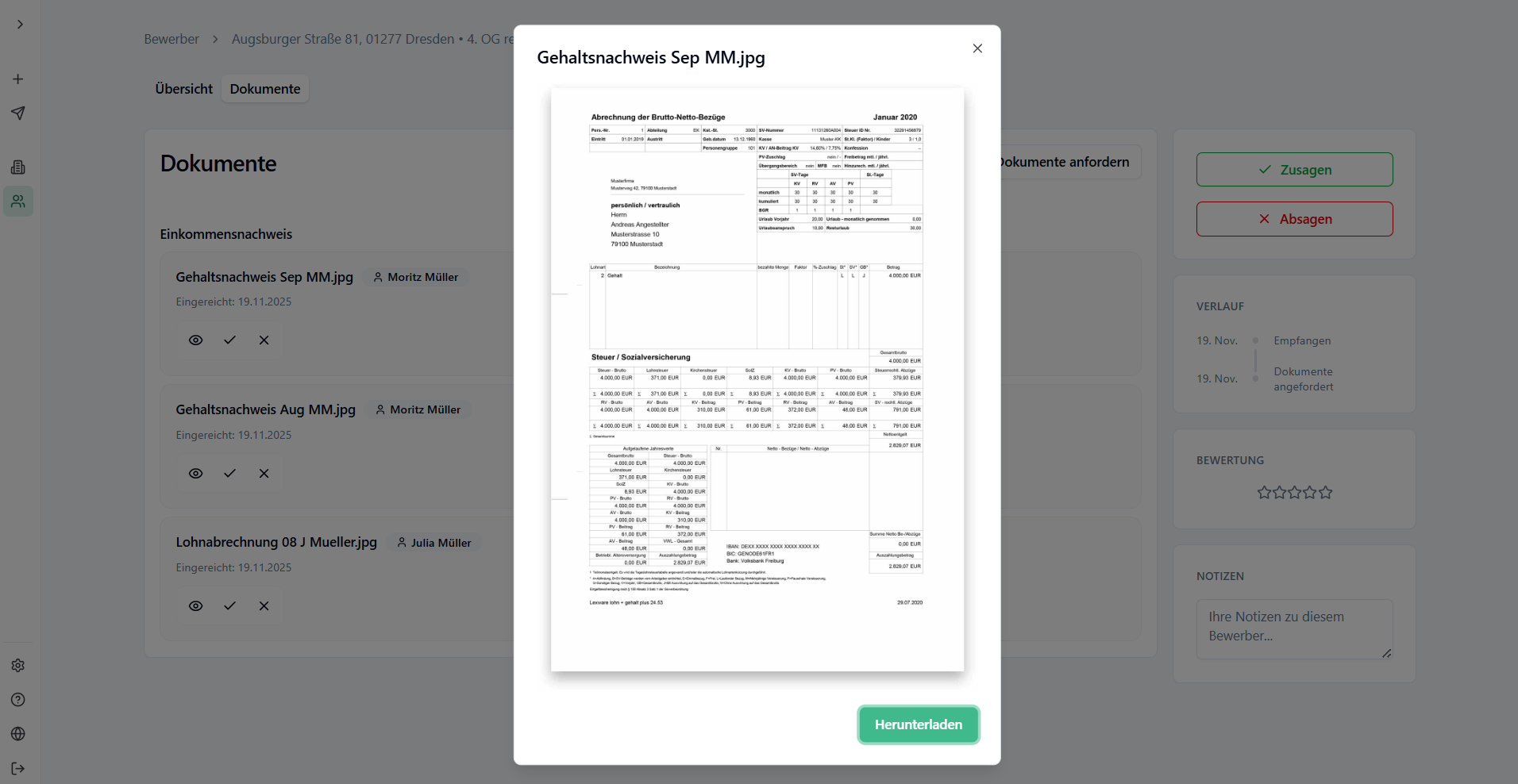Click the Dokumente anfordern button

click(1064, 162)
